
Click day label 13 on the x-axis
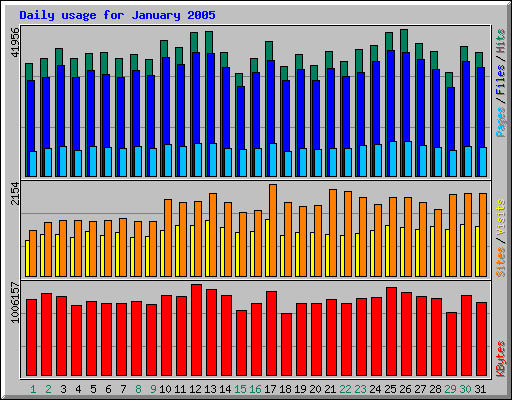point(210,389)
